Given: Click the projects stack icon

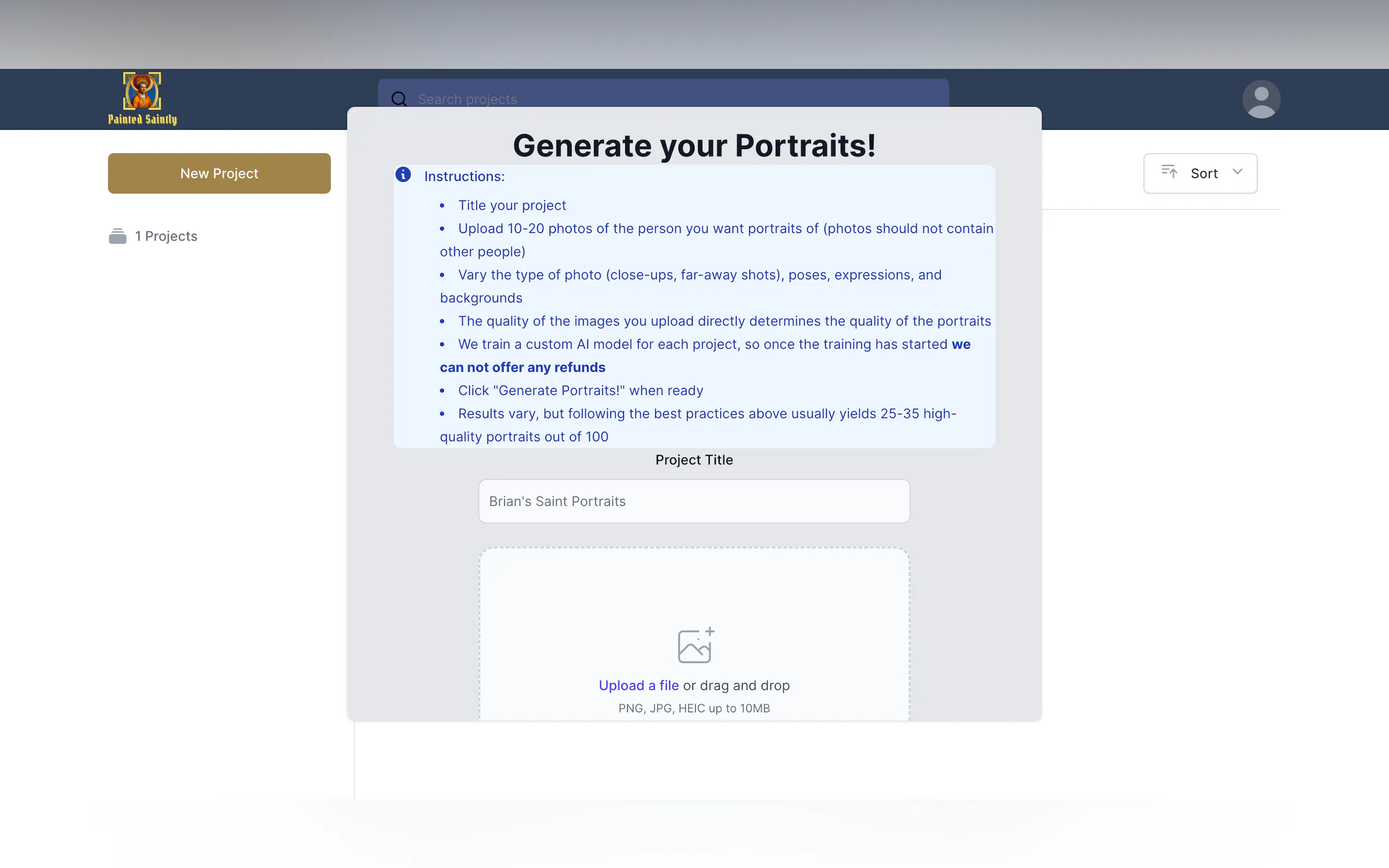Looking at the screenshot, I should click(118, 236).
